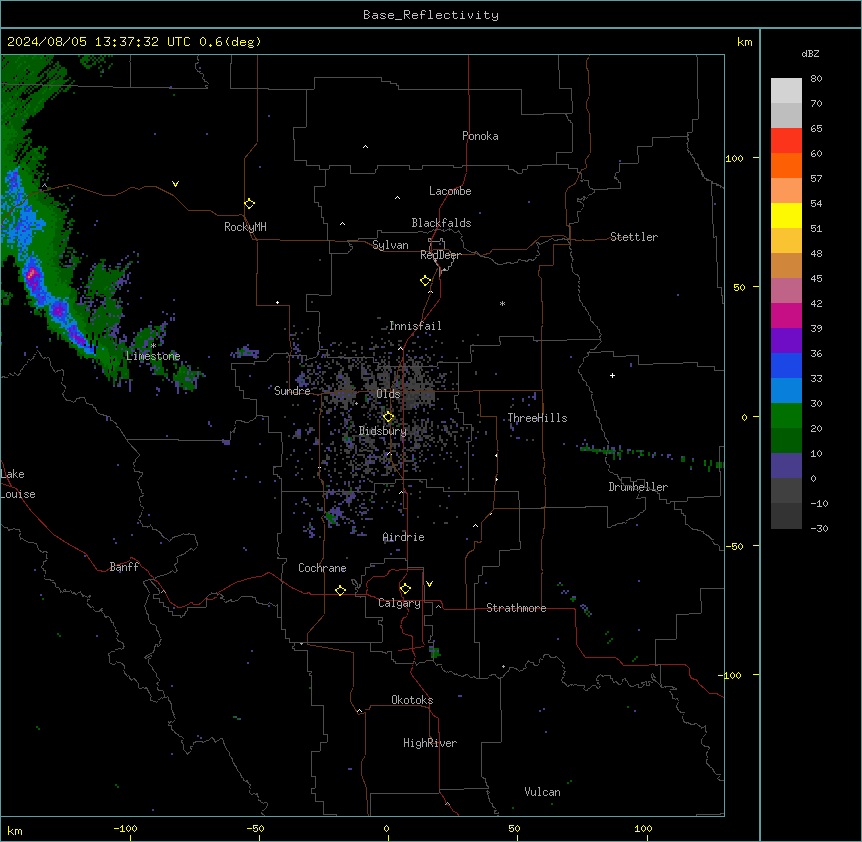Image resolution: width=862 pixels, height=842 pixels.
Task: Click the Lake Louise label
Action: pyautogui.click(x=18, y=484)
